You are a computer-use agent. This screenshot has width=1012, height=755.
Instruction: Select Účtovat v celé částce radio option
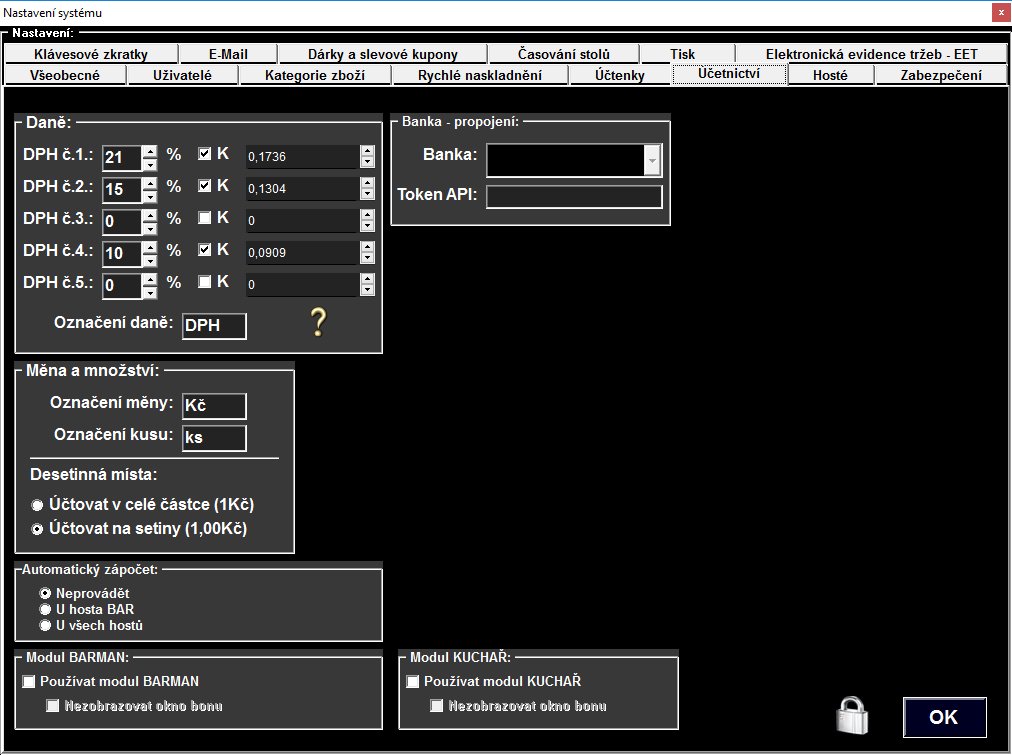coord(38,505)
